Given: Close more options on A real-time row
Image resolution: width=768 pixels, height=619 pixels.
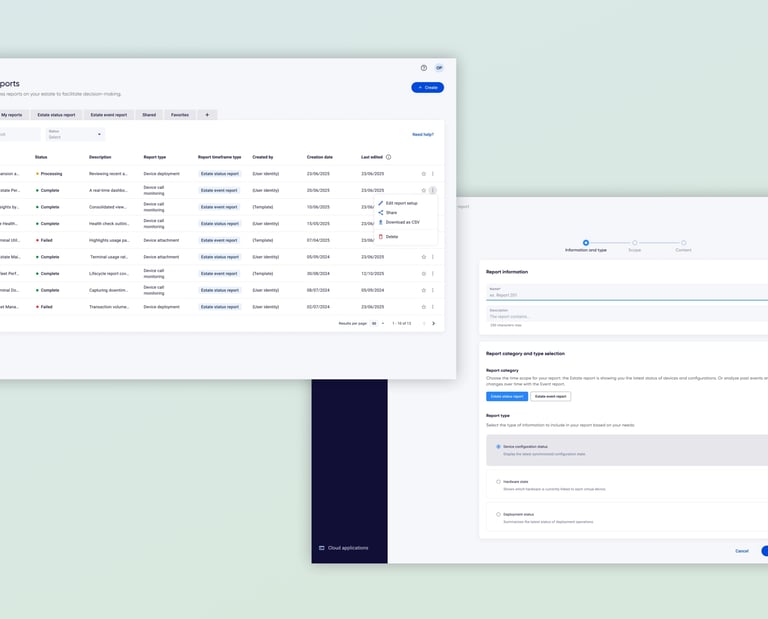Looking at the screenshot, I should pos(432,190).
